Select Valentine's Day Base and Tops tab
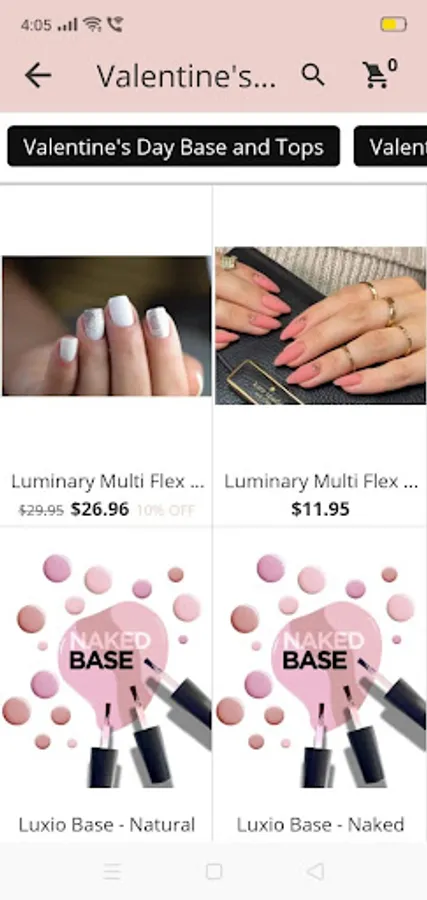The image size is (427, 900). tap(173, 147)
